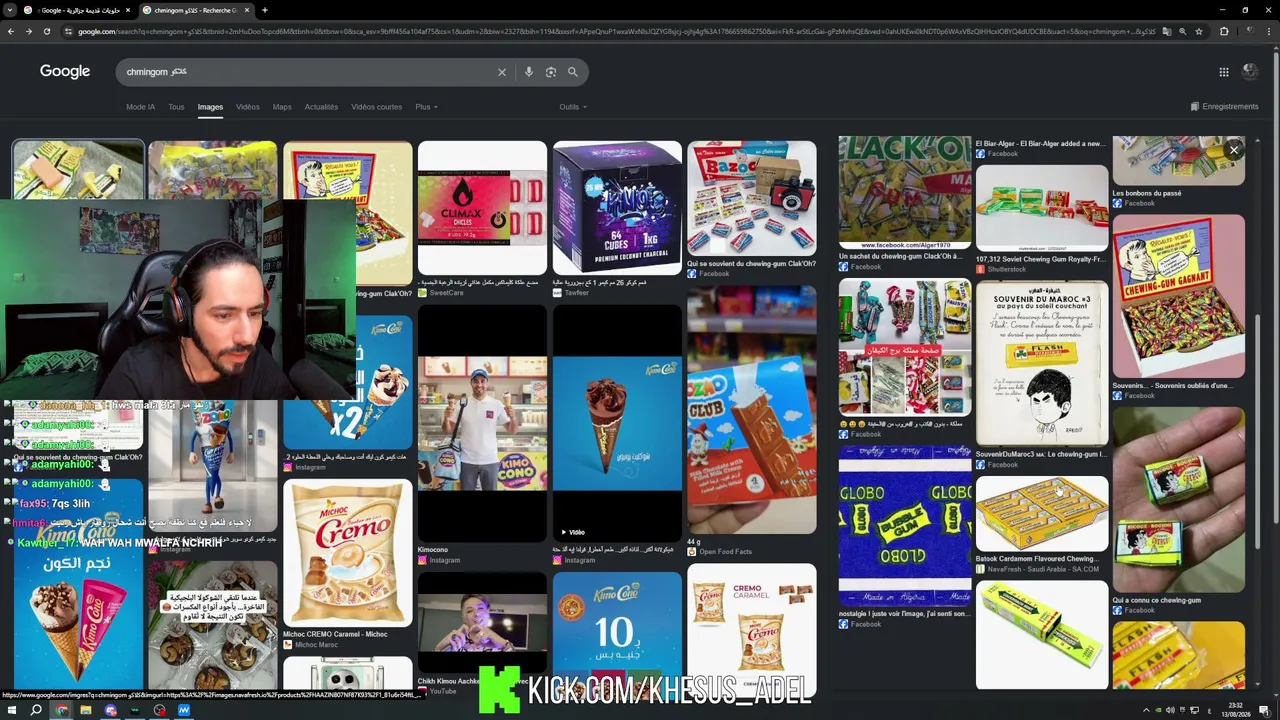The height and width of the screenshot is (720, 1280).
Task: Switch to the Tous results tab
Action: [176, 107]
